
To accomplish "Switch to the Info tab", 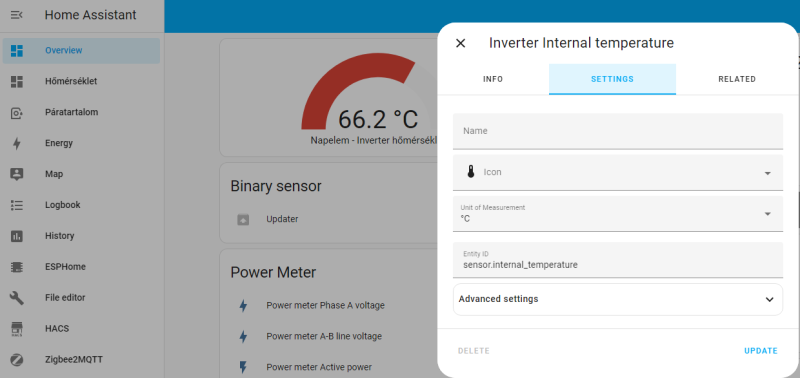I will [493, 79].
